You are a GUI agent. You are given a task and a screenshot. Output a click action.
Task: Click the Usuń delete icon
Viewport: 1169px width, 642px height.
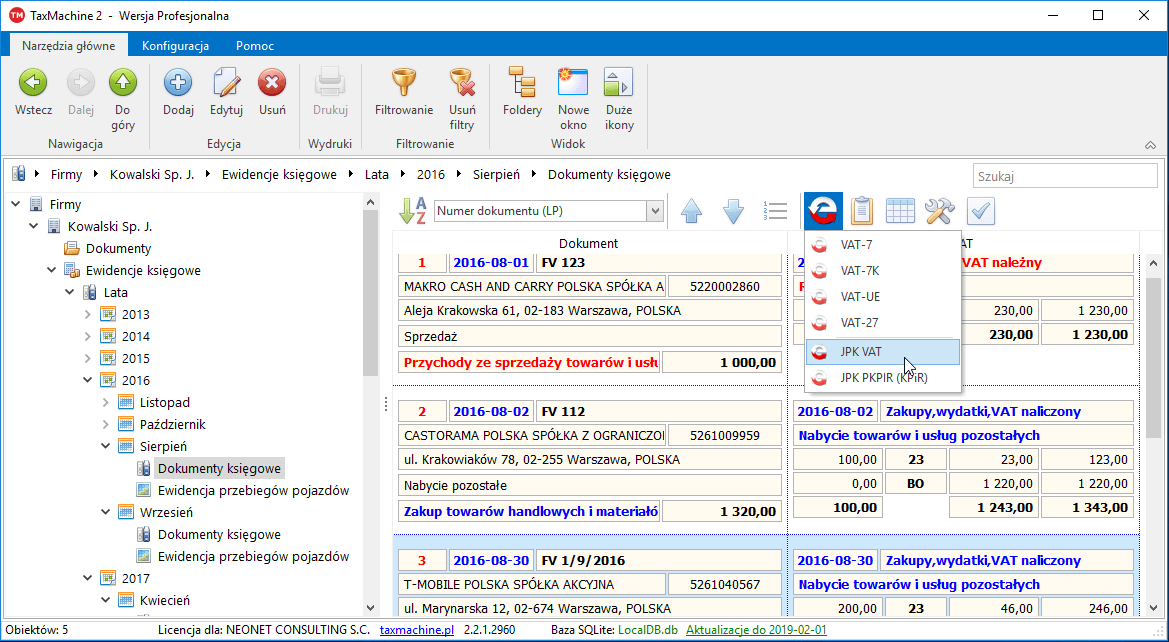click(x=272, y=84)
